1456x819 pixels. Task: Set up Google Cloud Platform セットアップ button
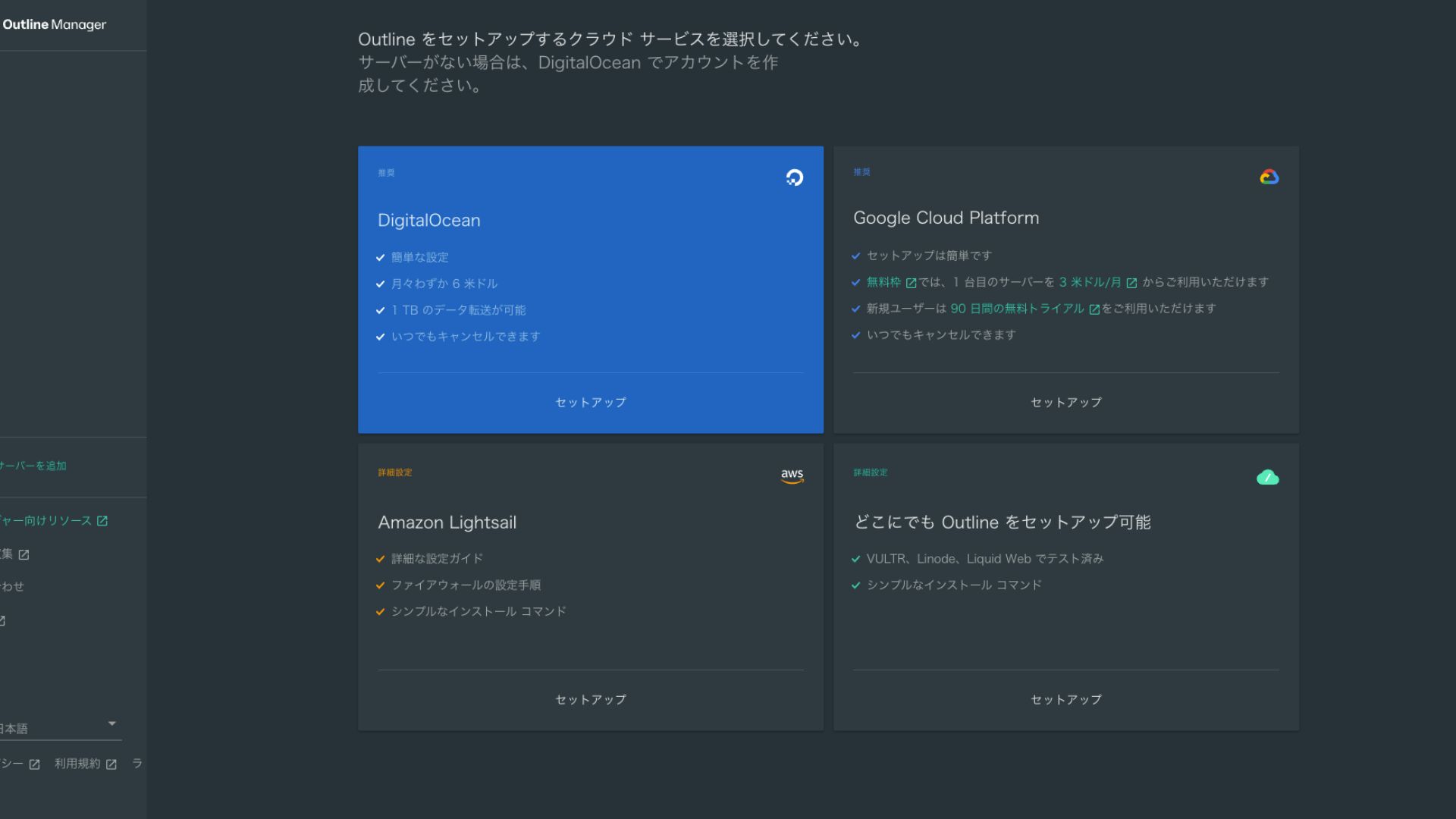pyautogui.click(x=1065, y=403)
